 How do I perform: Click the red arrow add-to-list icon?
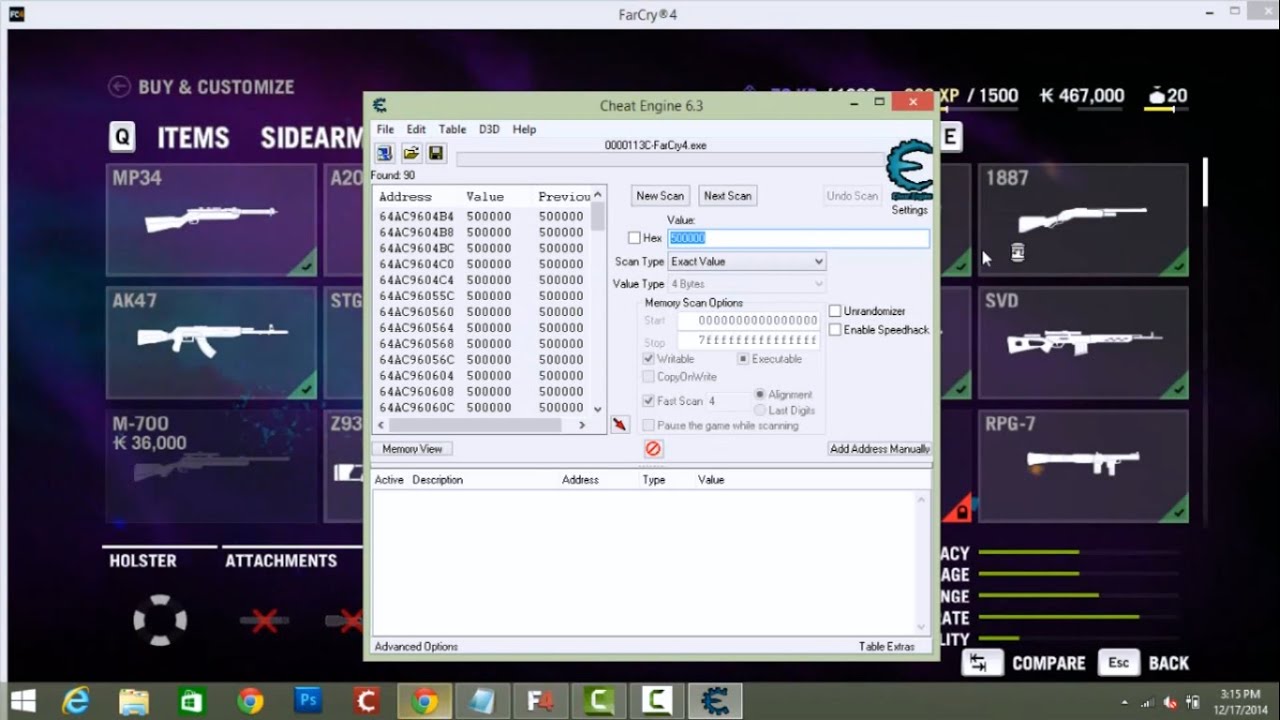(620, 425)
